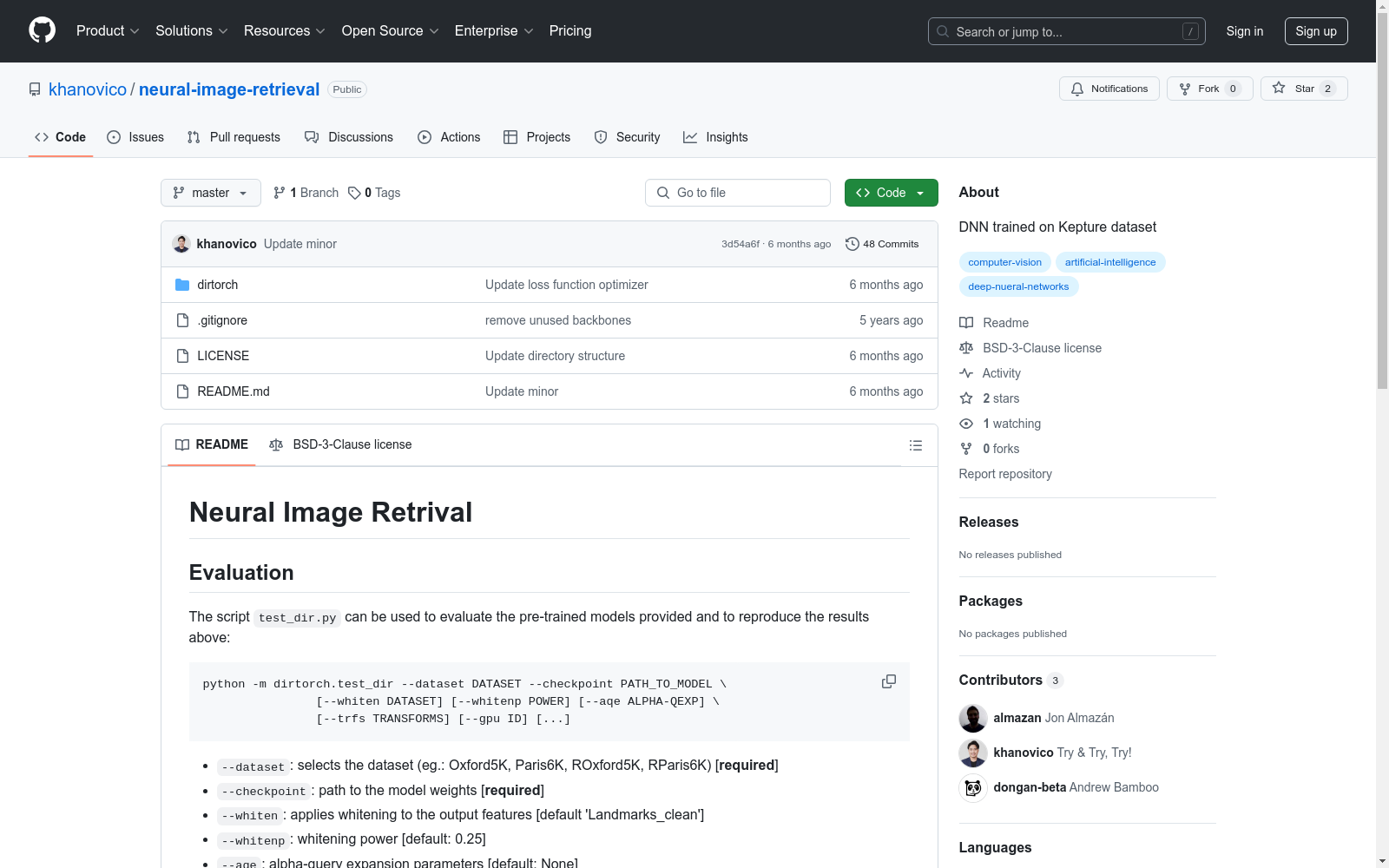
Task: Click the Sign in link
Action: tap(1245, 31)
